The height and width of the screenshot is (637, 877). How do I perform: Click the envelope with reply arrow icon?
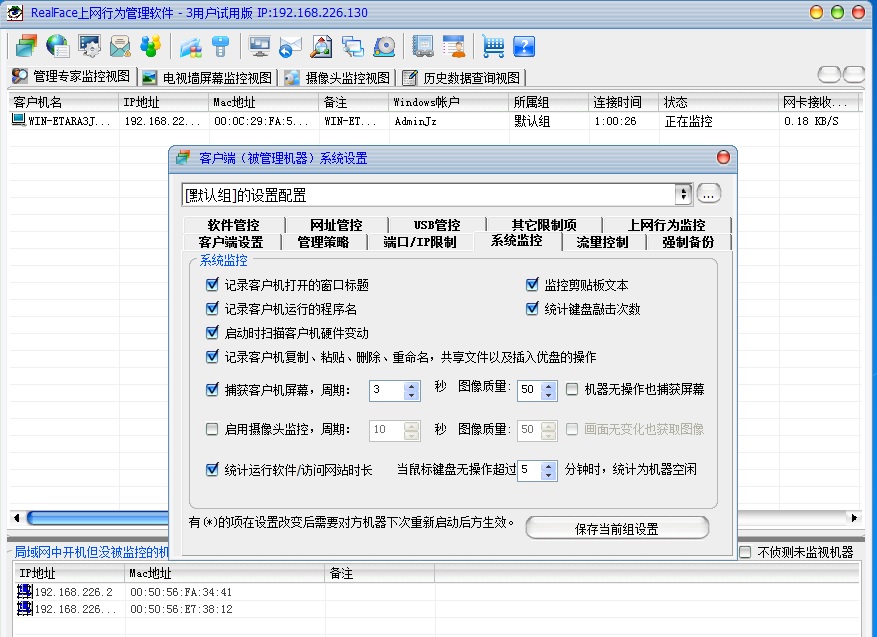point(290,47)
